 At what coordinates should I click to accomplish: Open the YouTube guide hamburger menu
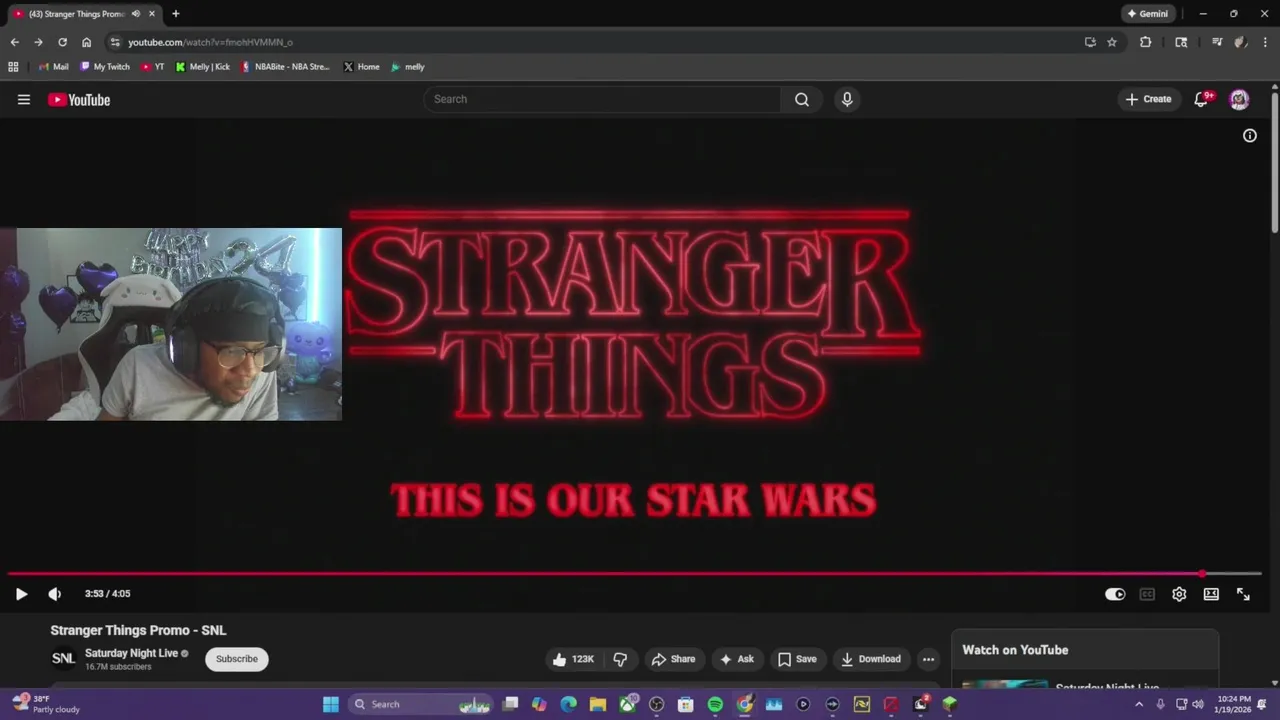[x=24, y=99]
